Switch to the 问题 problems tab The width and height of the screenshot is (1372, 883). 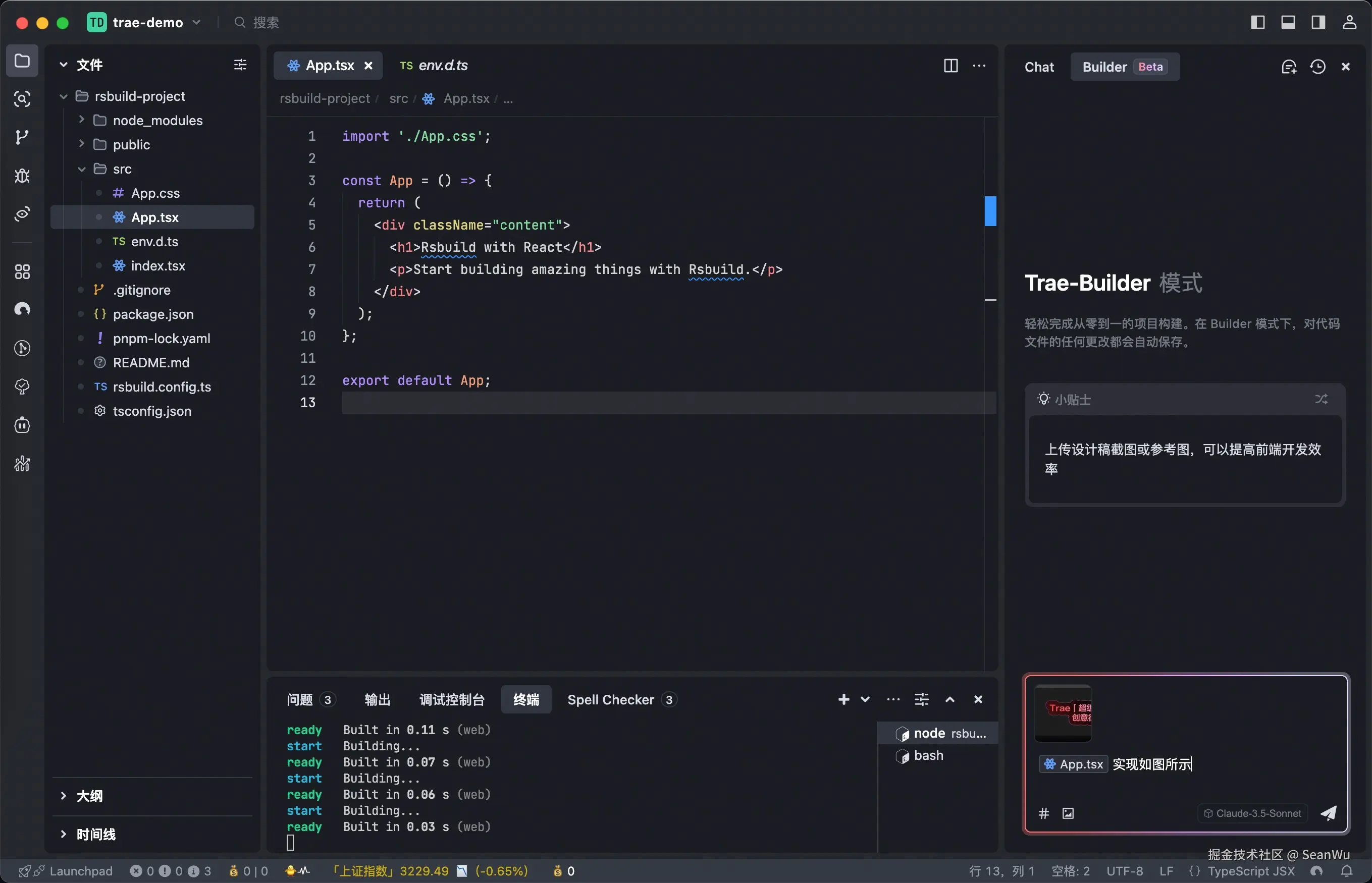299,699
